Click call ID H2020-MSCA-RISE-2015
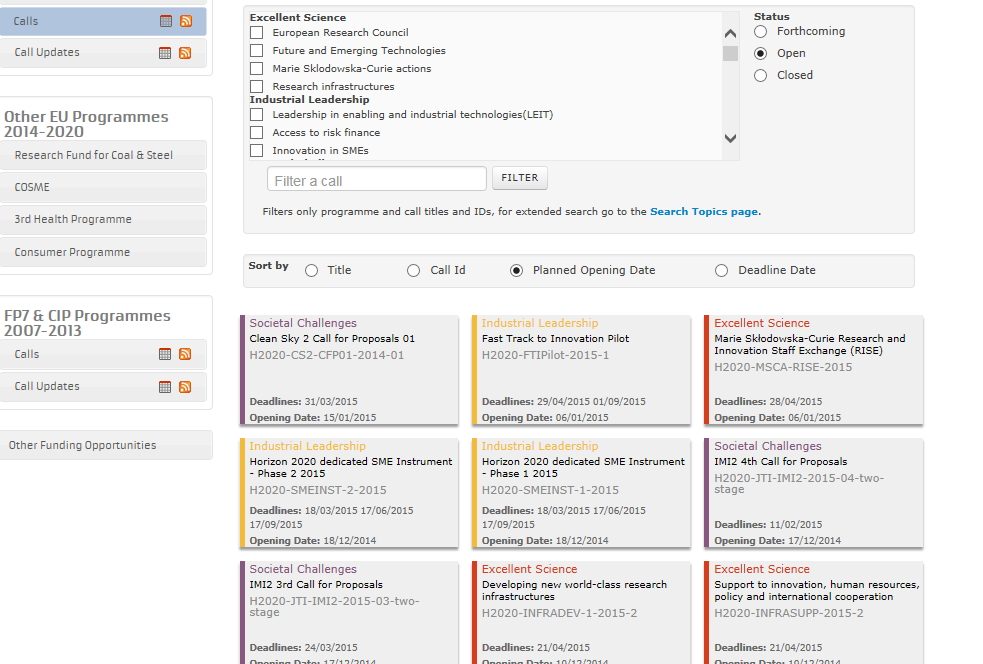 click(783, 367)
